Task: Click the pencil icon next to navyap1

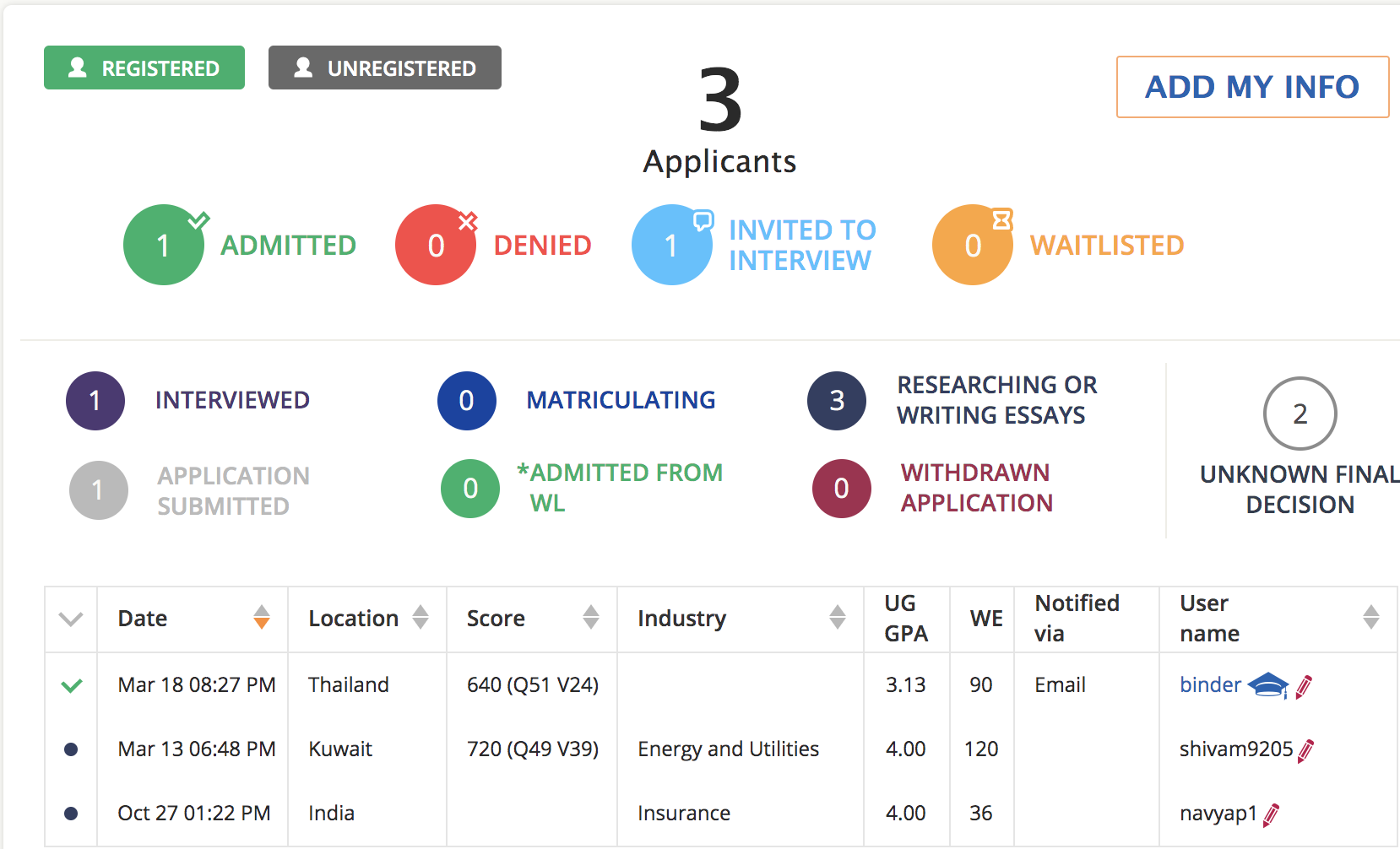Action: pyautogui.click(x=1271, y=814)
